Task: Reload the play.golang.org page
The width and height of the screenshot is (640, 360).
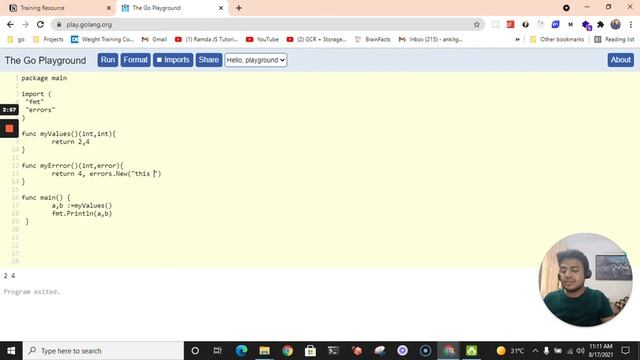Action: point(40,24)
